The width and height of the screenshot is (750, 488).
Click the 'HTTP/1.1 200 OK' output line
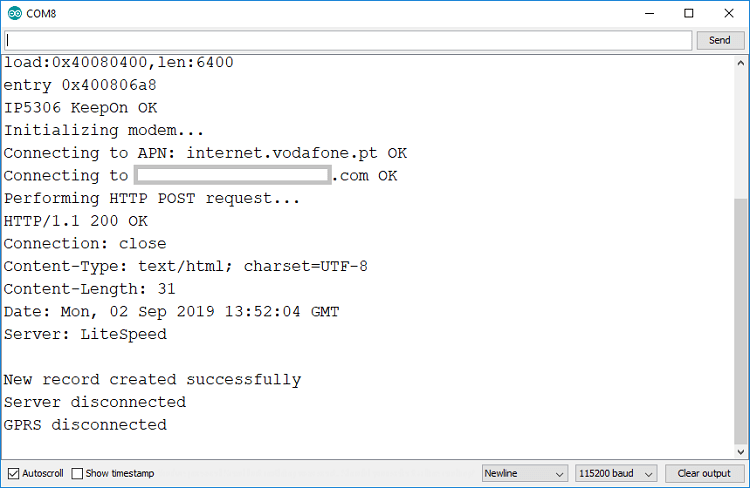pyautogui.click(x=76, y=221)
